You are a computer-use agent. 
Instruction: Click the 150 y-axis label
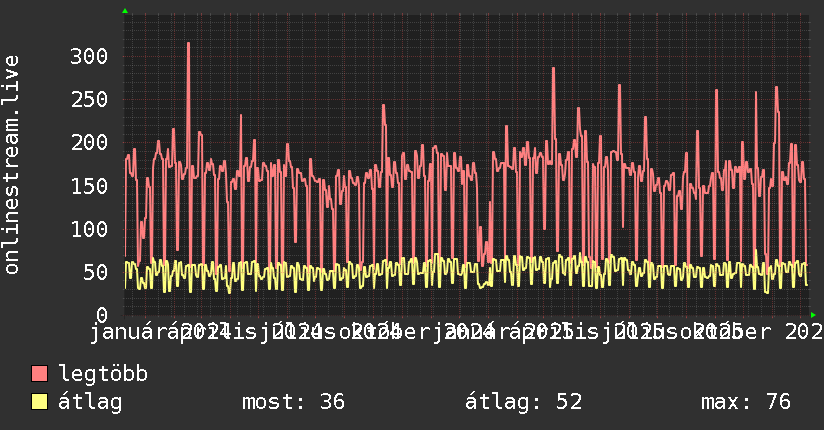point(89,186)
